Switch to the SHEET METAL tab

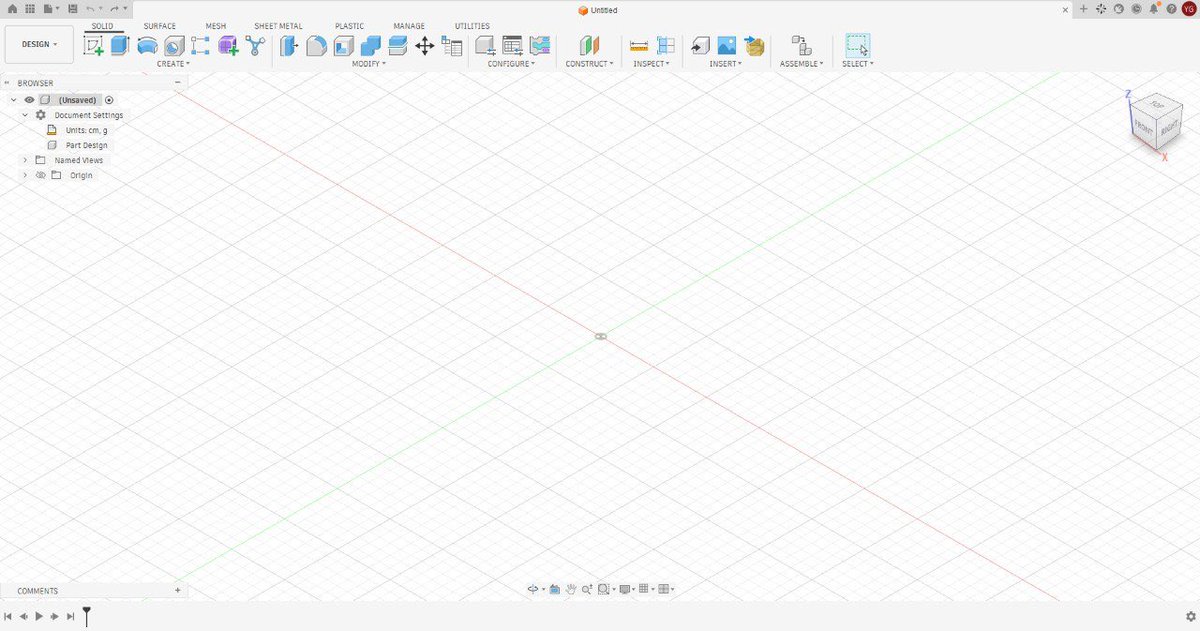[x=278, y=26]
